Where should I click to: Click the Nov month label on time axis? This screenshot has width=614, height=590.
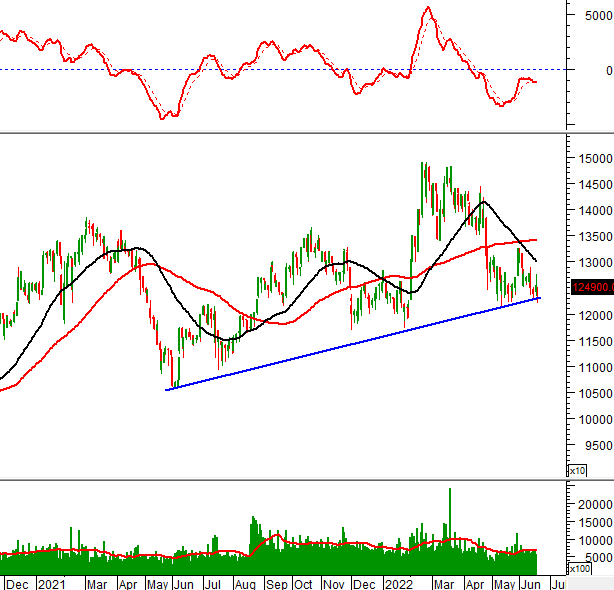click(335, 582)
